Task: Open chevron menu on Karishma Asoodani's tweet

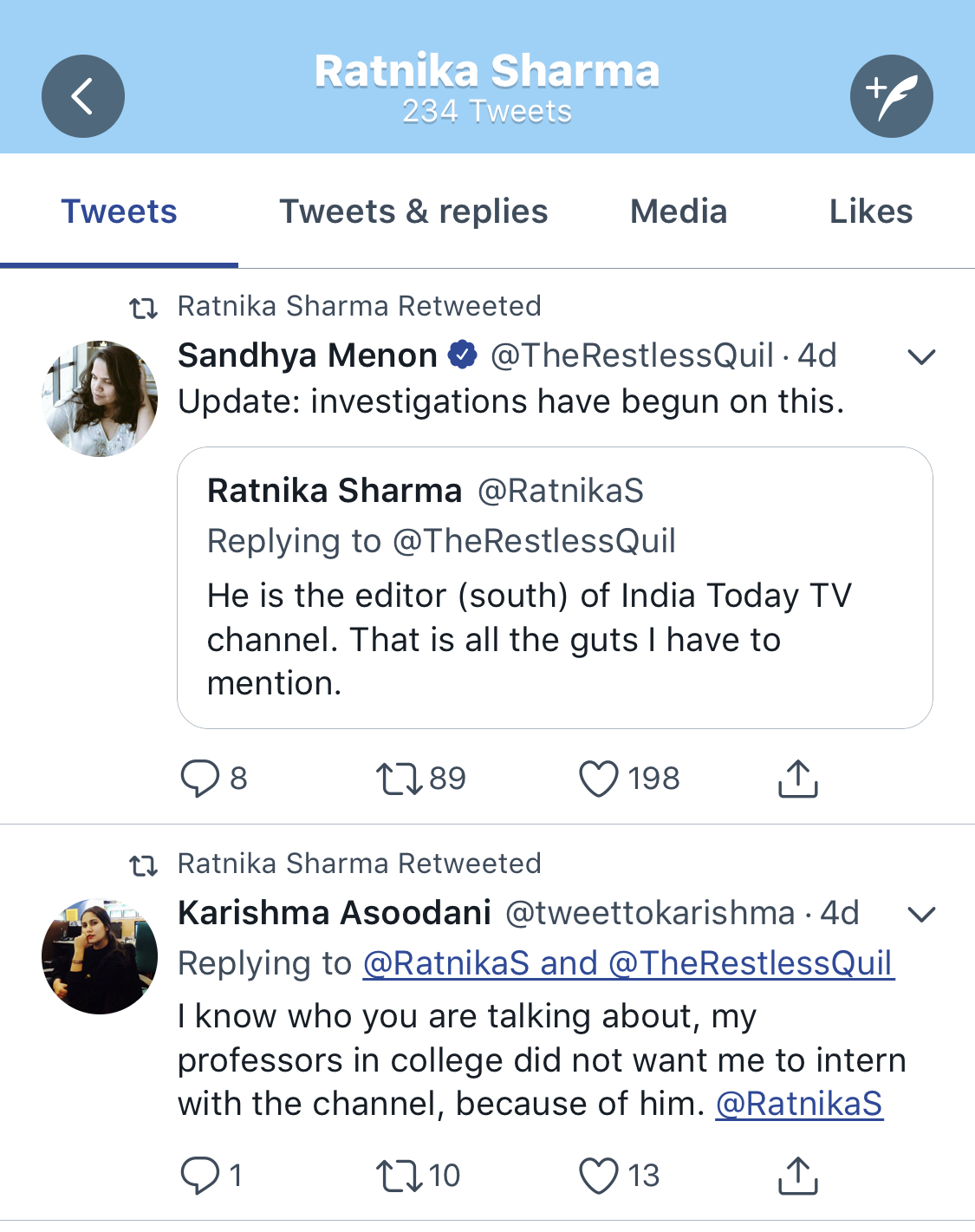Action: tap(920, 914)
